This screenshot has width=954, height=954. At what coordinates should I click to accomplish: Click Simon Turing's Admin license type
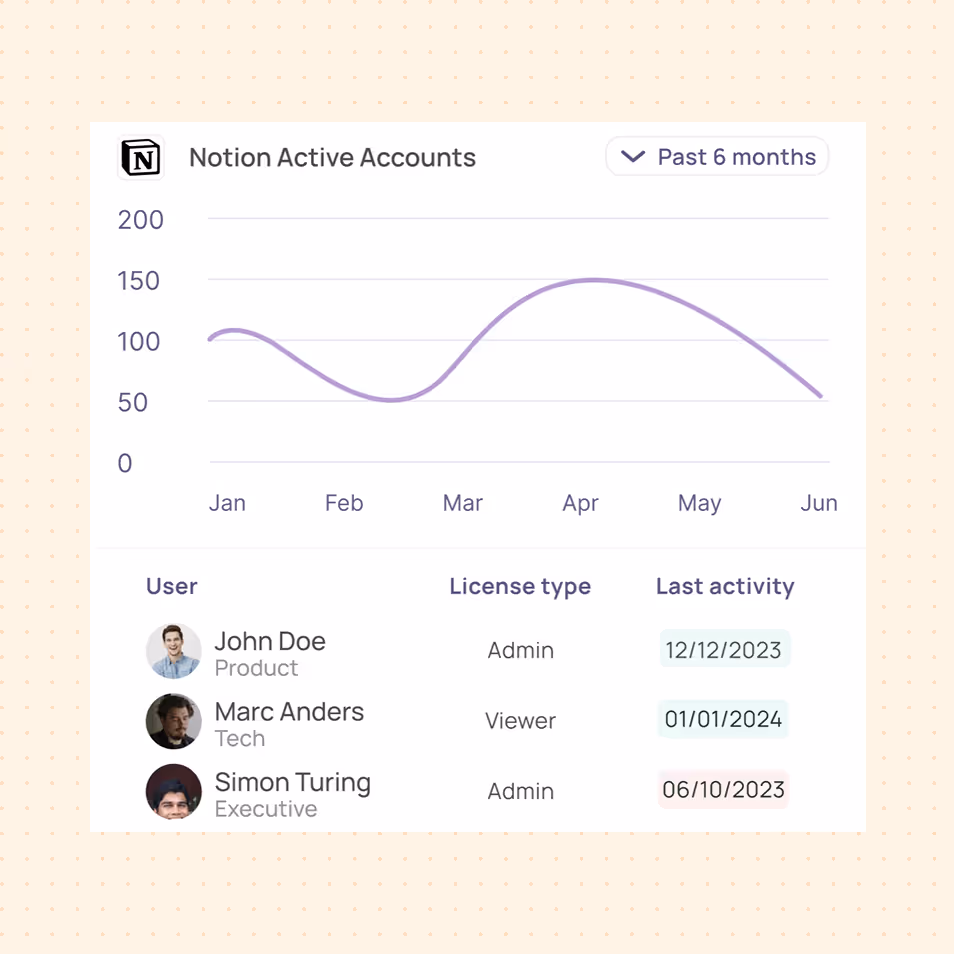tap(520, 792)
